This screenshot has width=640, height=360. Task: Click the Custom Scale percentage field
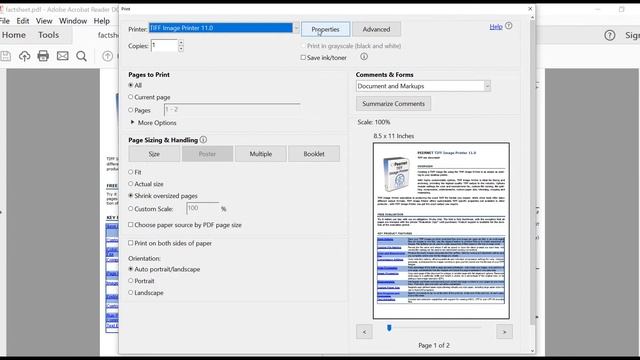tap(203, 208)
